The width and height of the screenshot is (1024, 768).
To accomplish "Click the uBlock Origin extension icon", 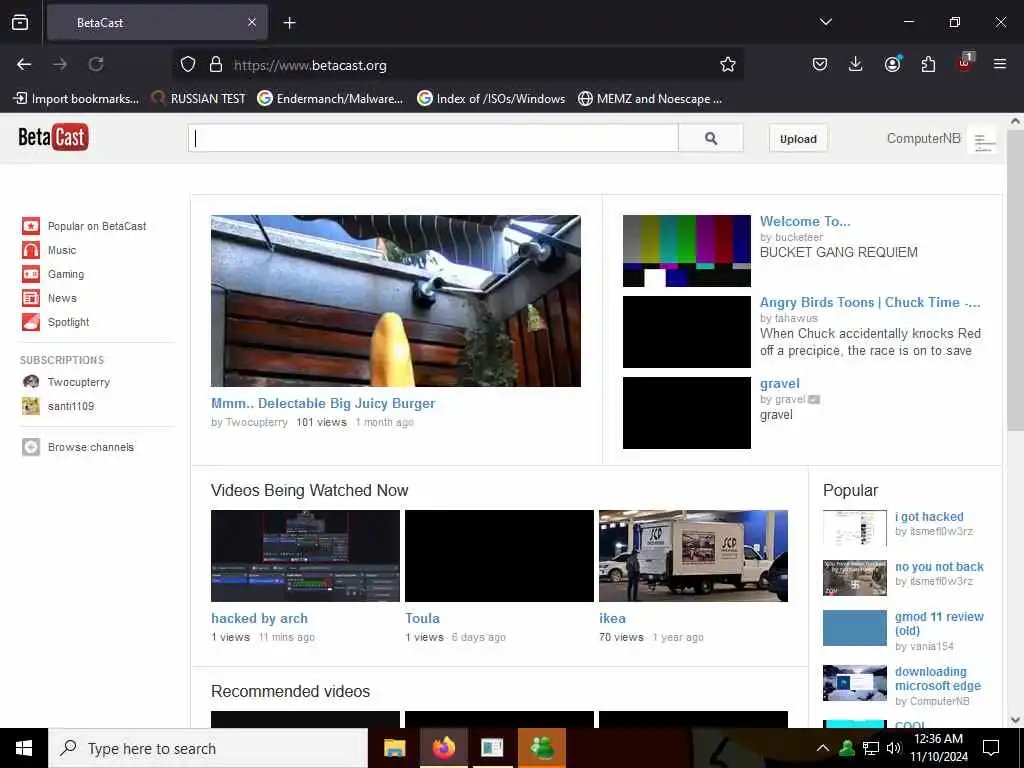I will tap(965, 63).
